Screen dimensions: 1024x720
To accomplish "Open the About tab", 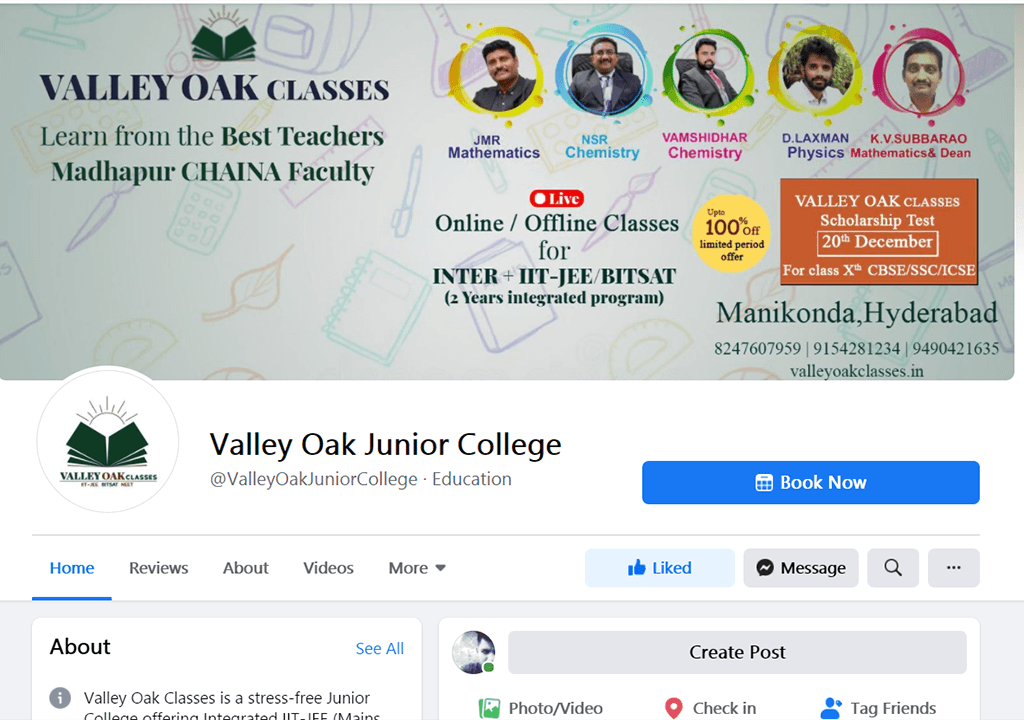I will [246, 568].
